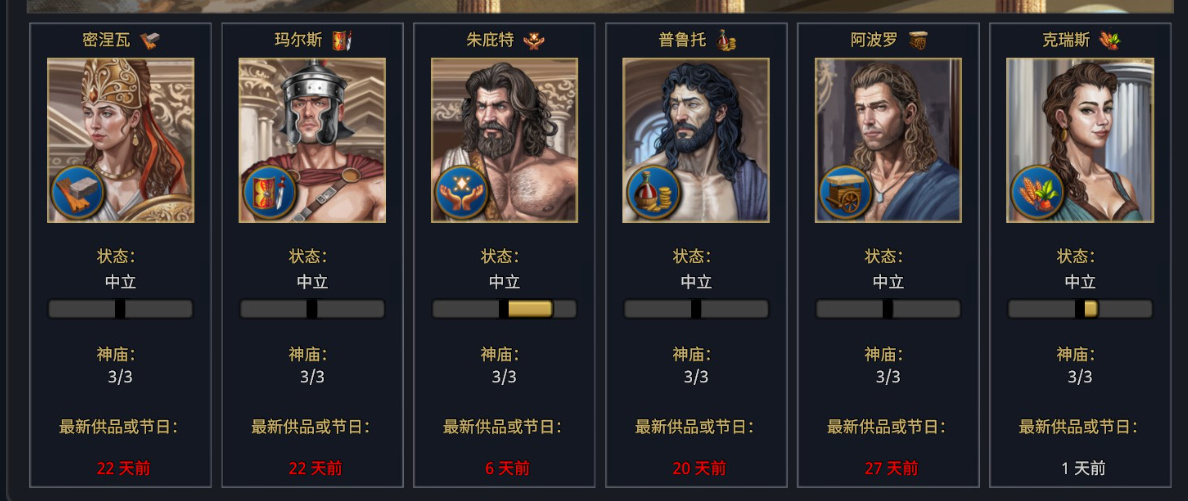Click the cart badge on Apollo's portrait
Image resolution: width=1188 pixels, height=501 pixels.
click(x=846, y=193)
